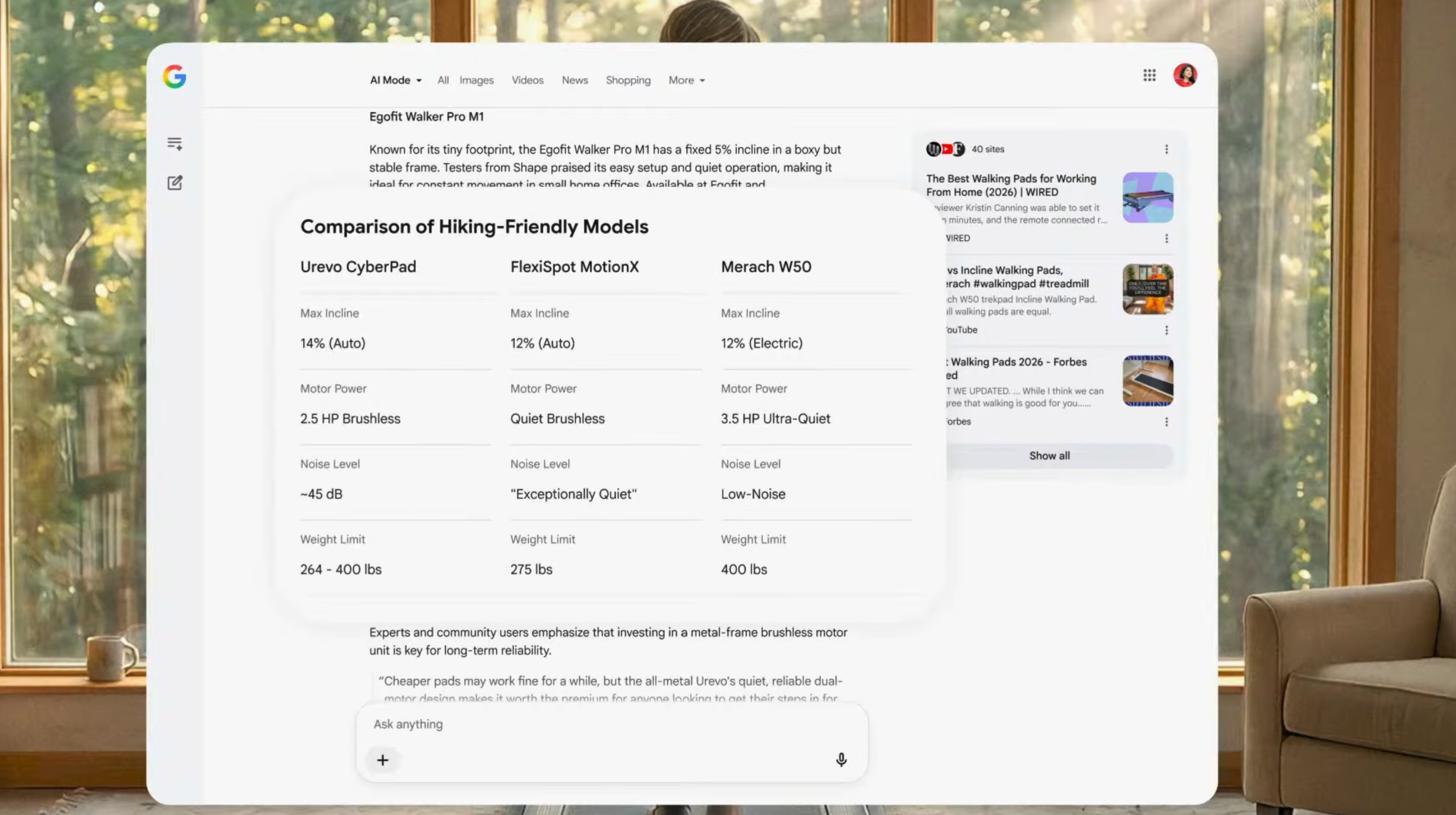Open the account profile avatar
The height and width of the screenshot is (815, 1456).
pyautogui.click(x=1185, y=75)
